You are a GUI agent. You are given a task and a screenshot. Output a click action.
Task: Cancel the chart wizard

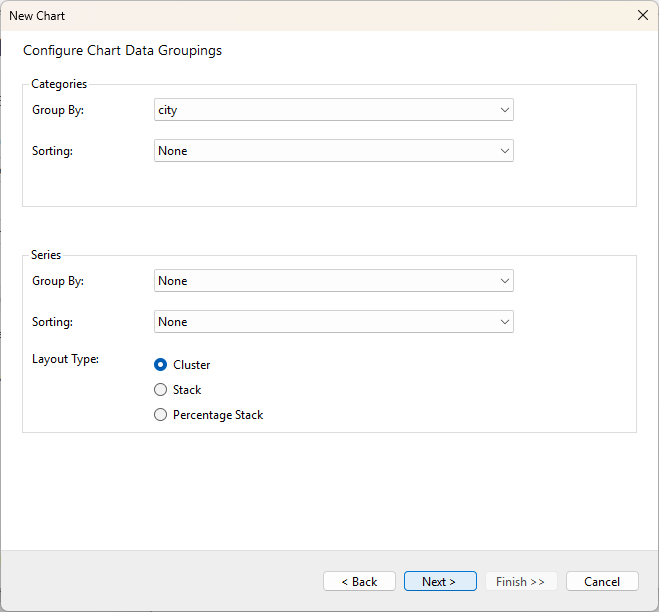(602, 581)
